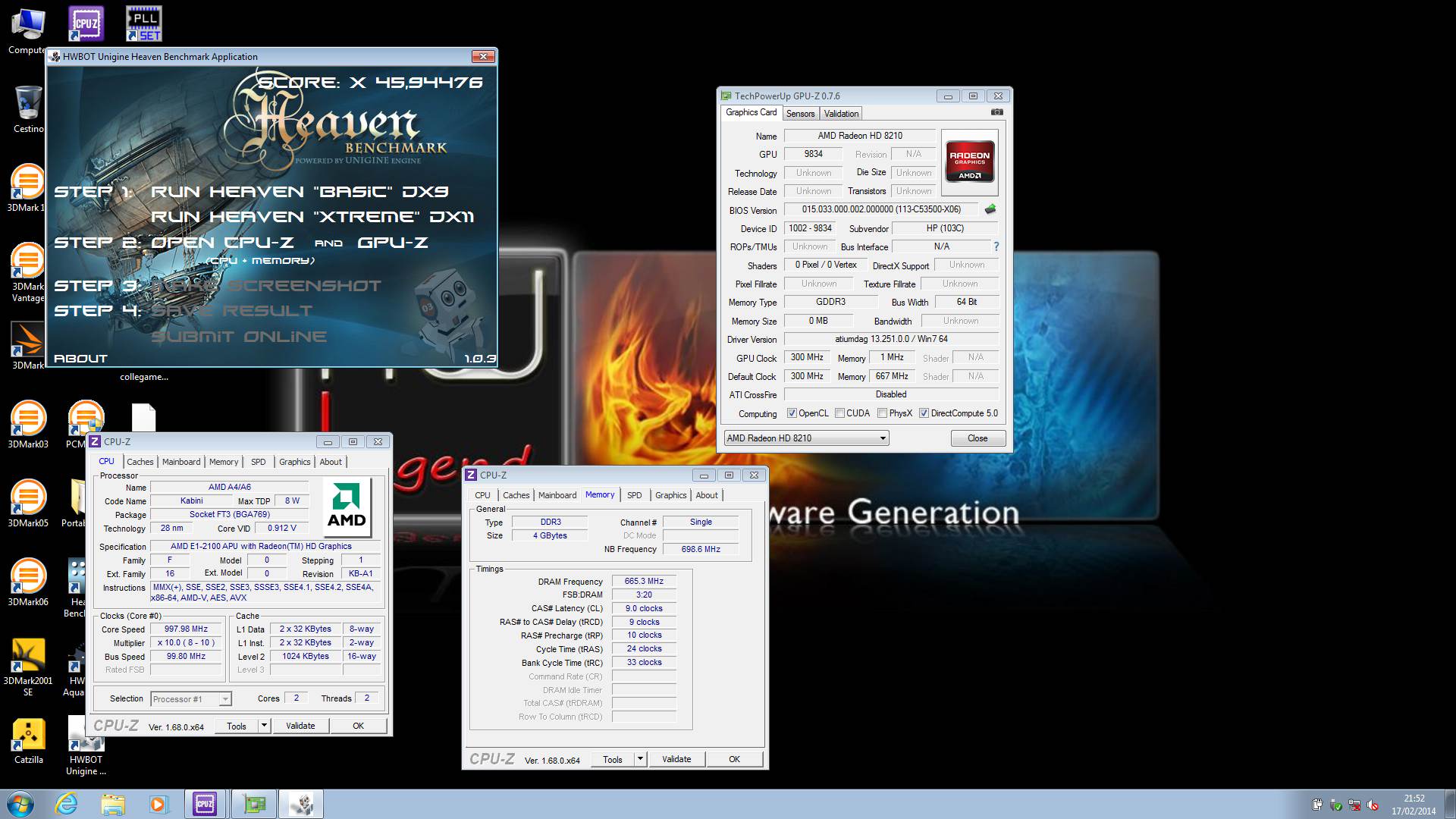This screenshot has height=819, width=1456.
Task: Switch to the Validation tab in GPU-Z
Action: (841, 114)
